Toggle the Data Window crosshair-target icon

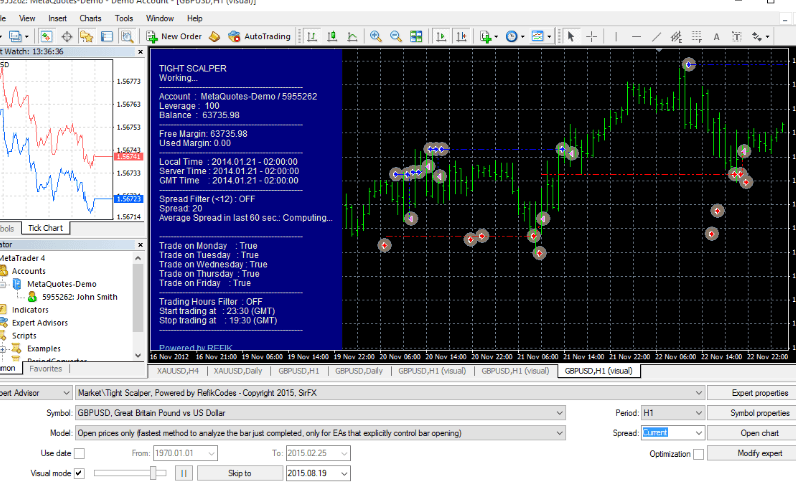pyautogui.click(x=67, y=37)
